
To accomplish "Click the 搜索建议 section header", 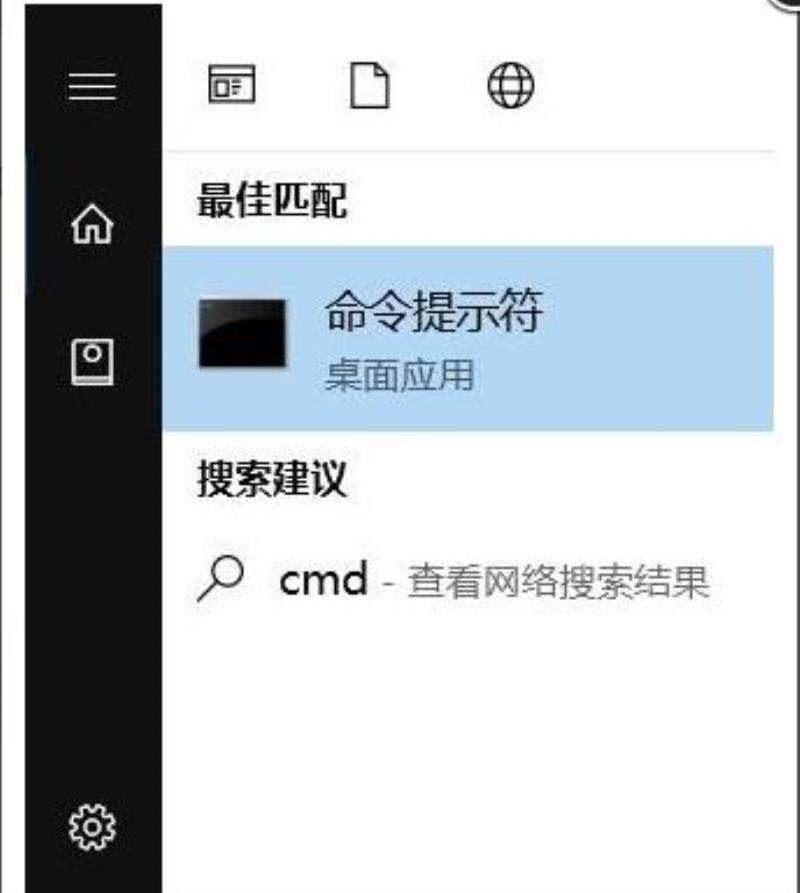I will tap(271, 479).
